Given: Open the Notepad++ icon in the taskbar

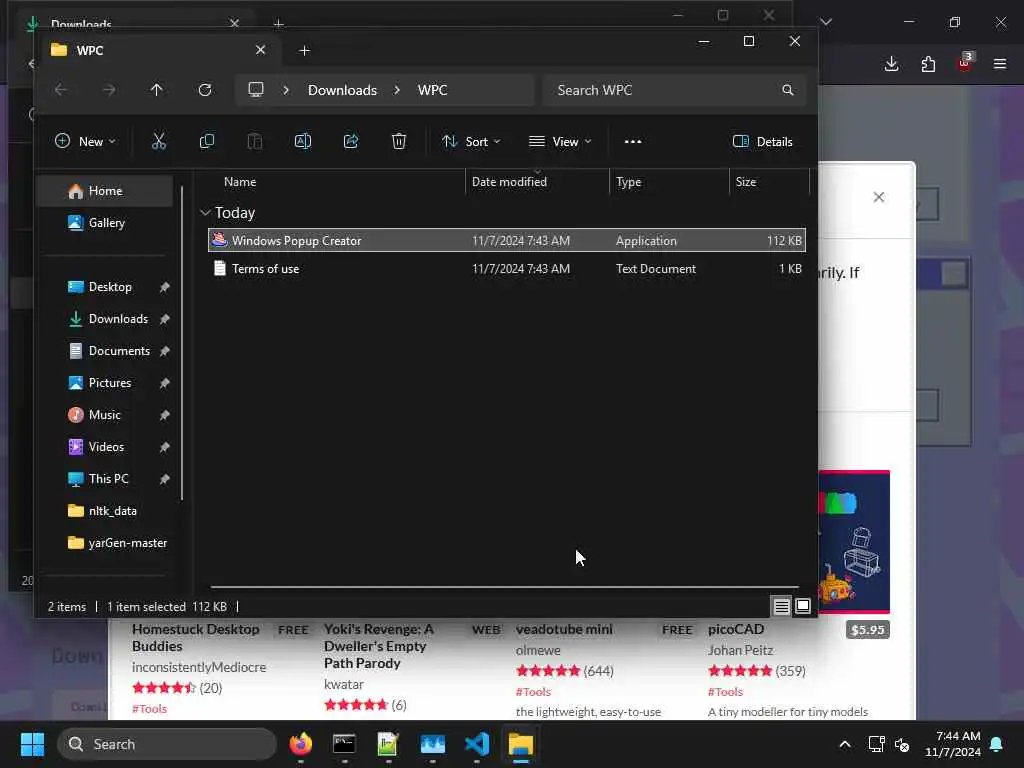Looking at the screenshot, I should click(388, 744).
